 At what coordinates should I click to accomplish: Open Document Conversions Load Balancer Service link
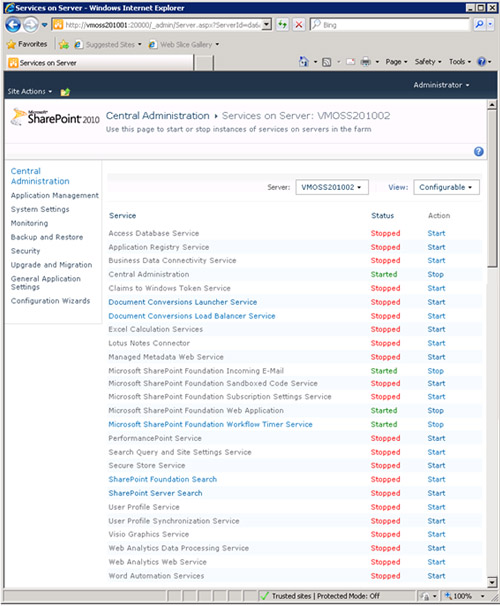(192, 316)
